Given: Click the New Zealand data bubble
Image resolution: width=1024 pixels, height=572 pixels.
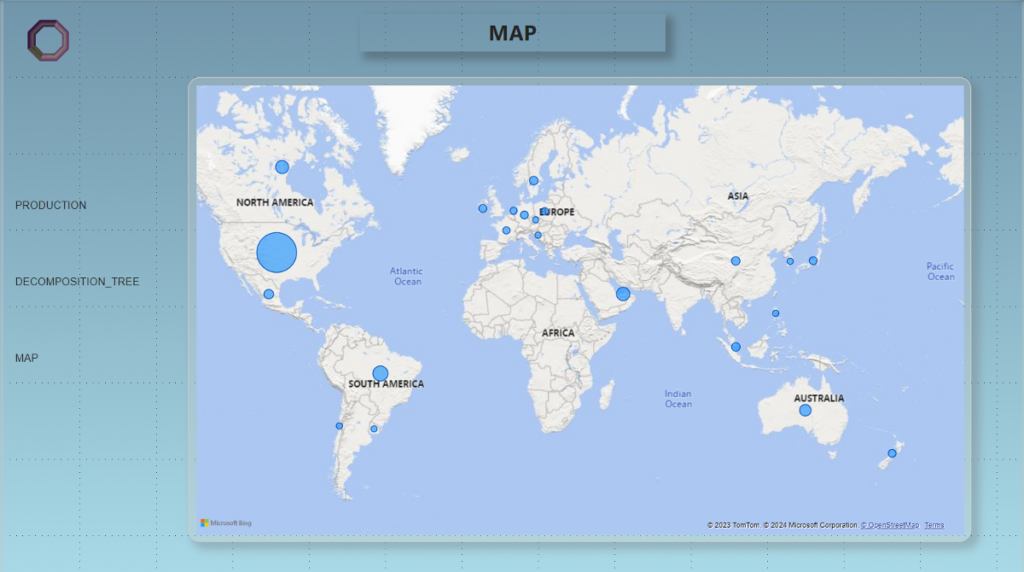Looking at the screenshot, I should (892, 453).
